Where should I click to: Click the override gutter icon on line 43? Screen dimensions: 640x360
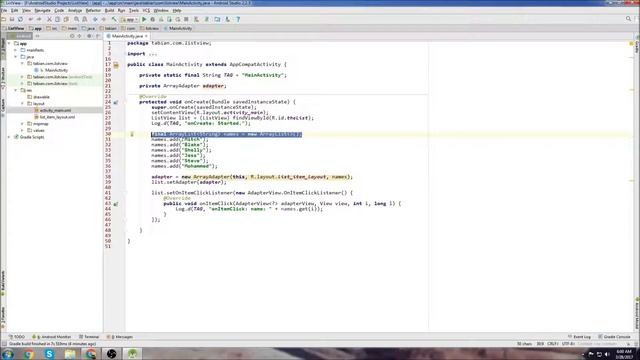click(116, 204)
